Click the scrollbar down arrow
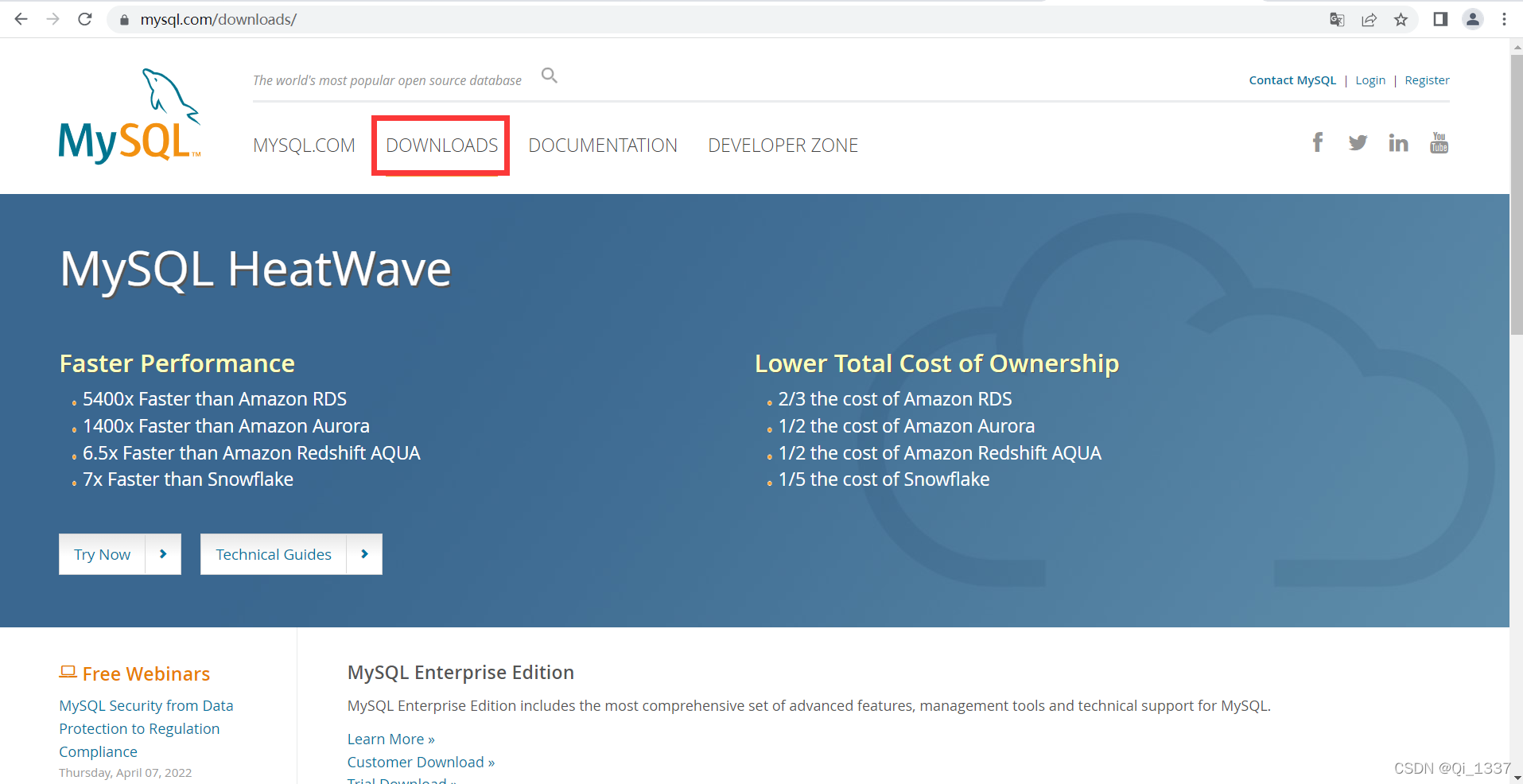 click(1516, 777)
